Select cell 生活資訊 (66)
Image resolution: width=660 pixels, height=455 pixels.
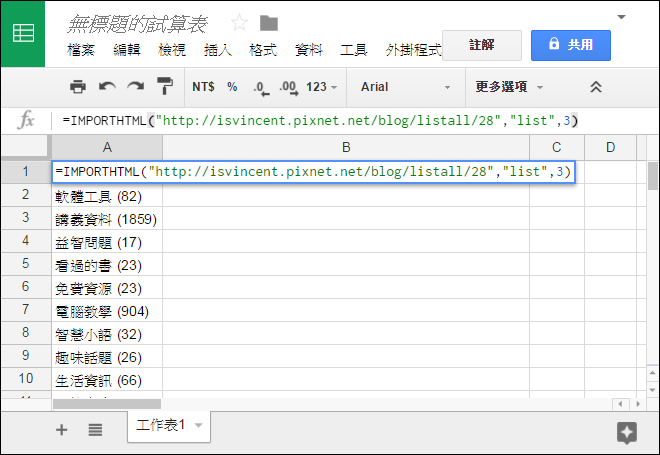coord(107,379)
